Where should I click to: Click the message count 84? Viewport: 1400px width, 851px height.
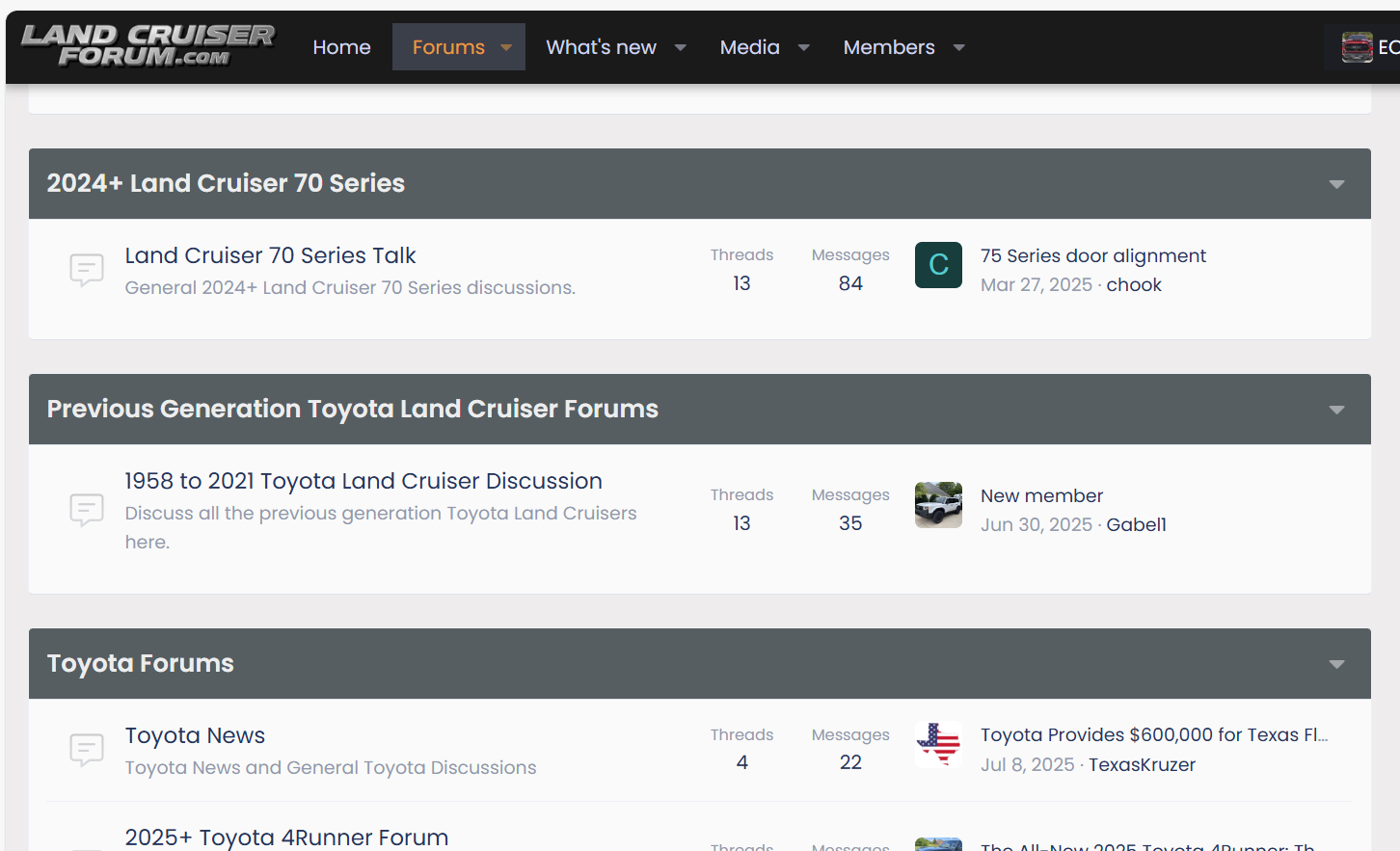[850, 283]
